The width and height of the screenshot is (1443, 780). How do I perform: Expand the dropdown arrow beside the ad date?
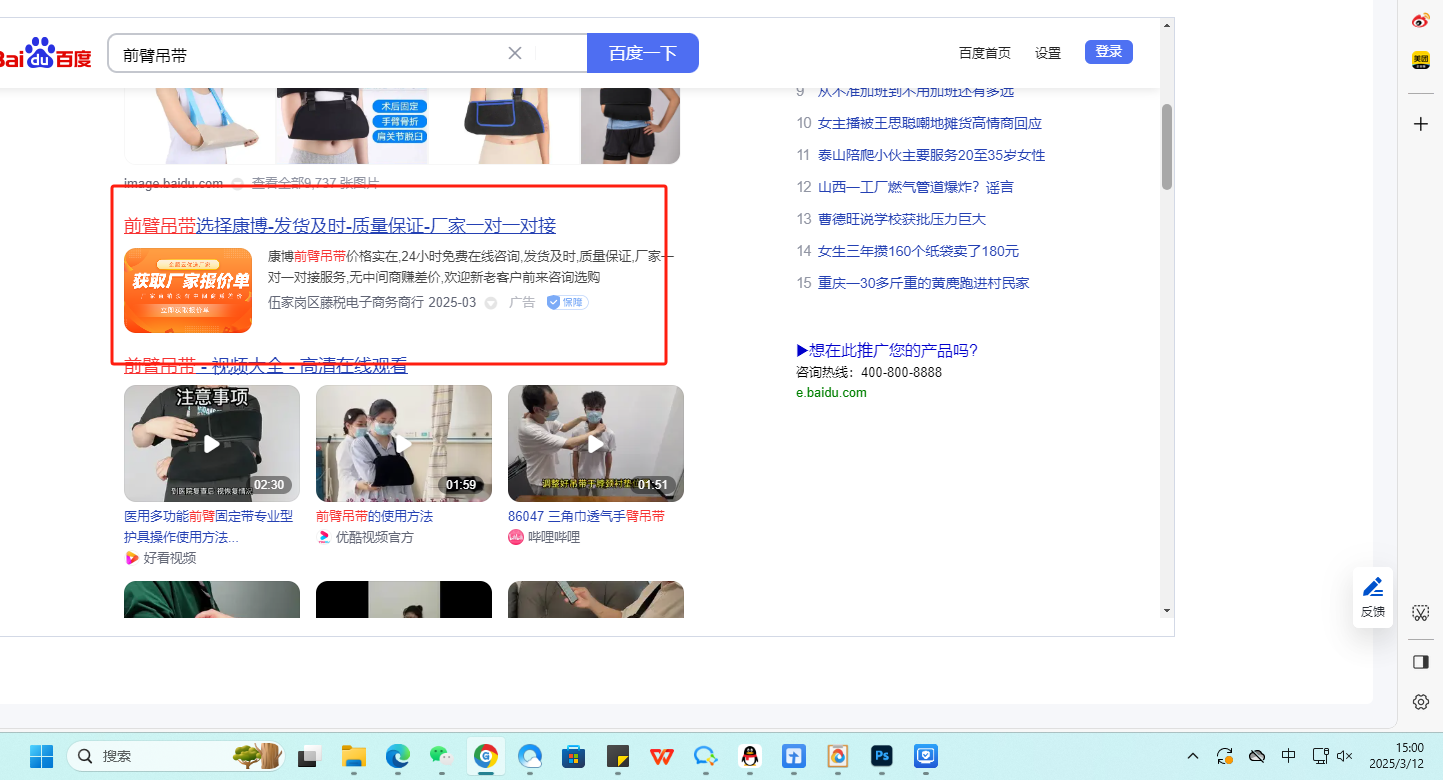[491, 303]
